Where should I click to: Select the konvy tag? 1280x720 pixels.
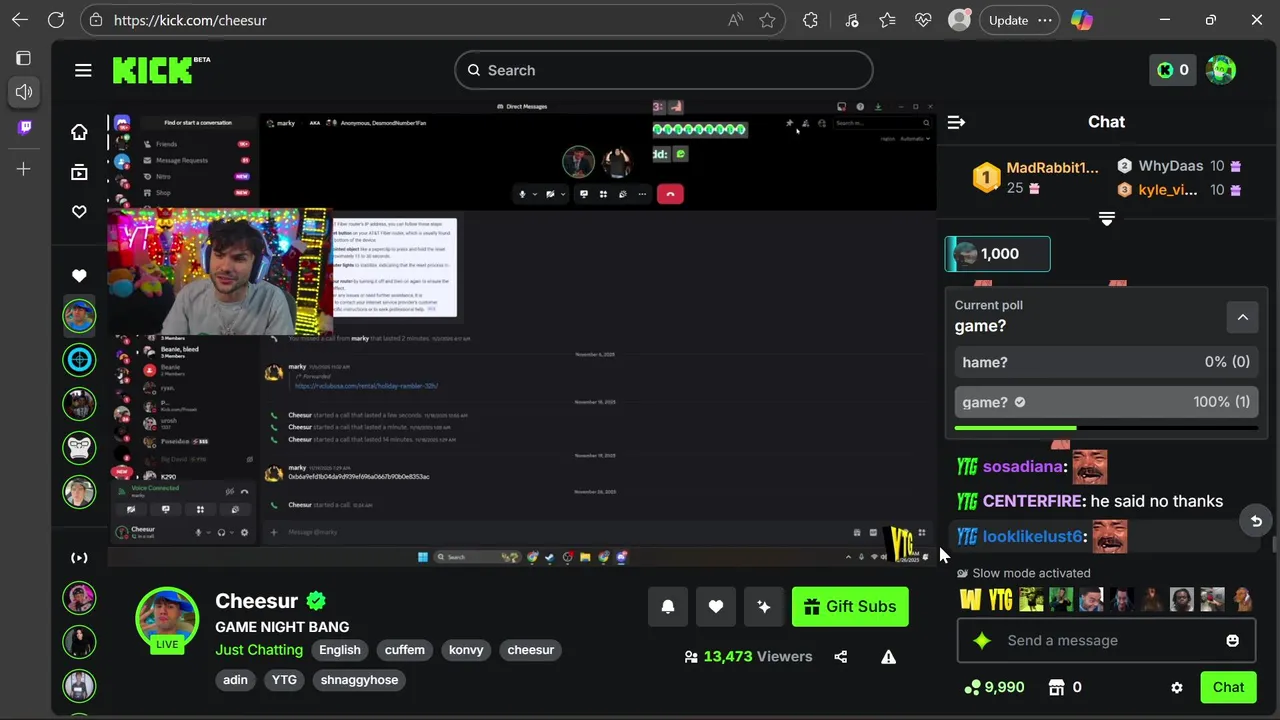click(466, 650)
